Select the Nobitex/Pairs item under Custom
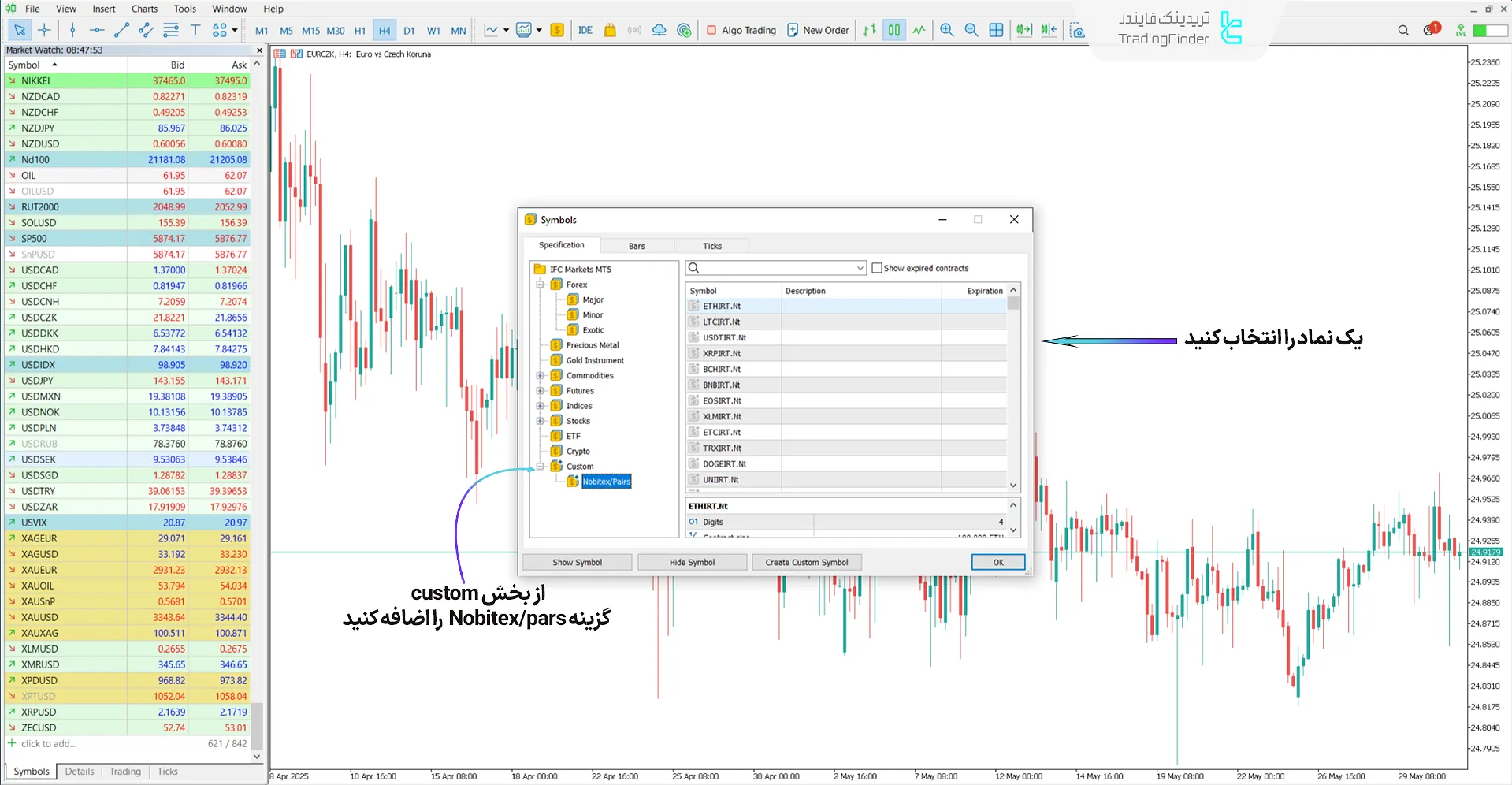Viewport: 1512px width, 785px height. click(x=605, y=482)
